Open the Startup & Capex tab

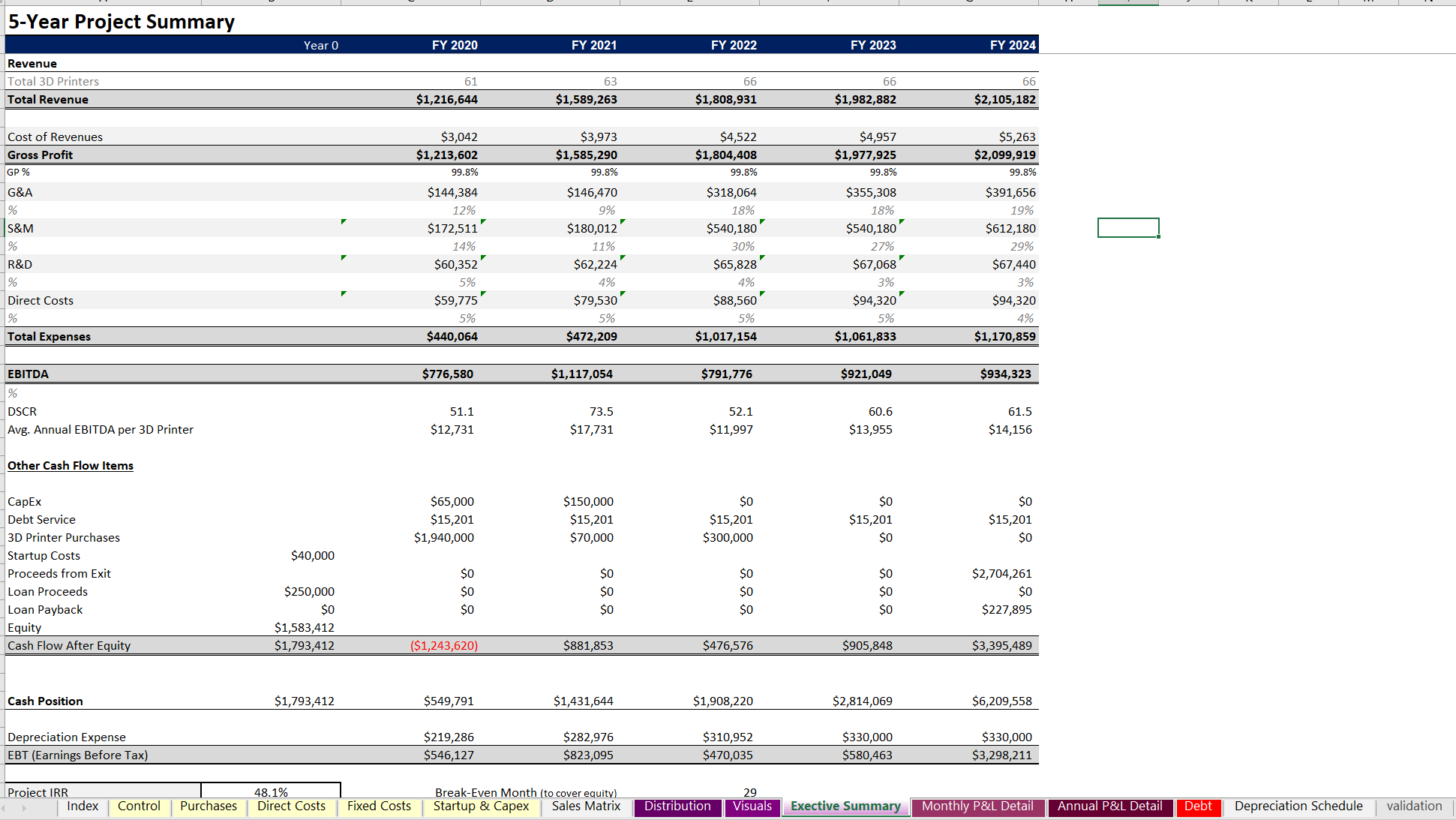tap(482, 806)
